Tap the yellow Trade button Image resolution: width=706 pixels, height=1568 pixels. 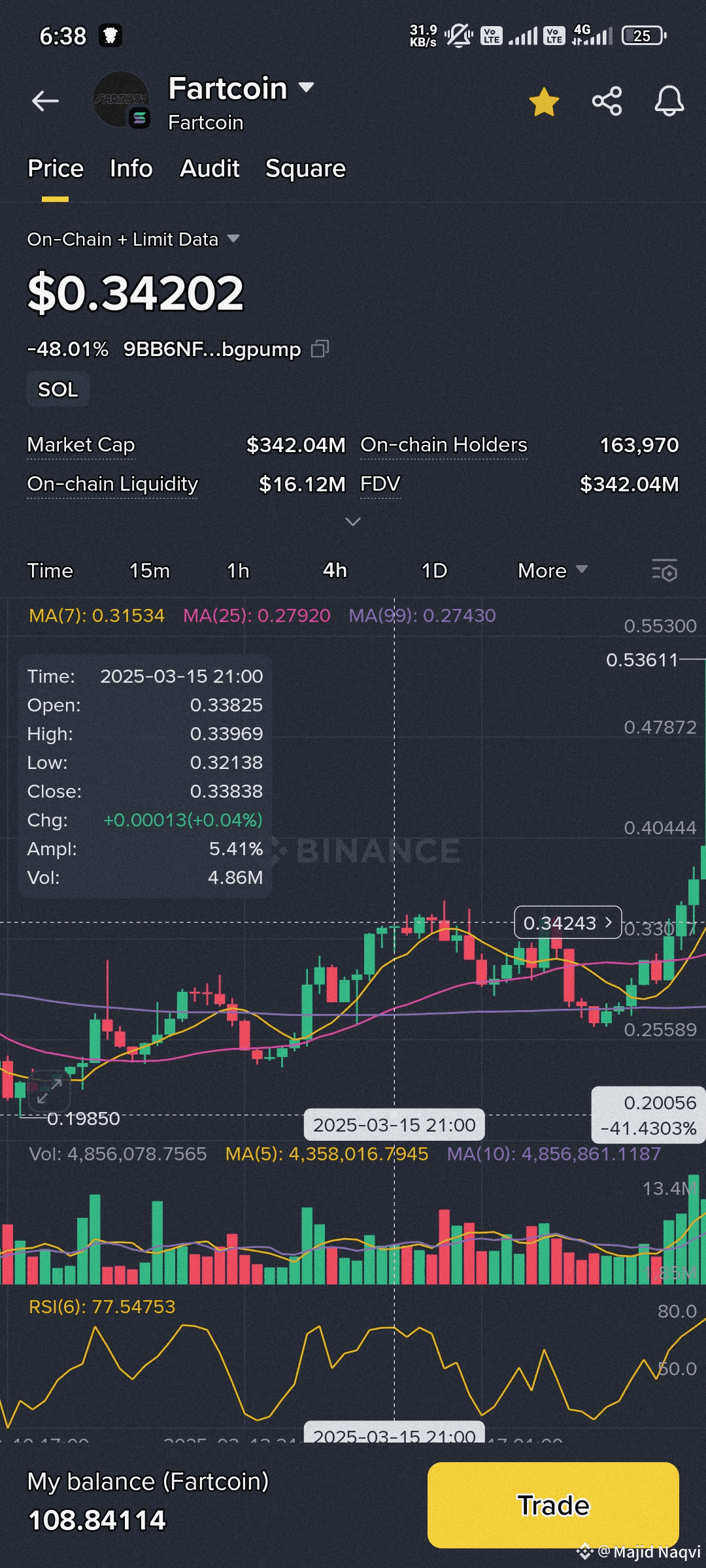click(x=553, y=1505)
